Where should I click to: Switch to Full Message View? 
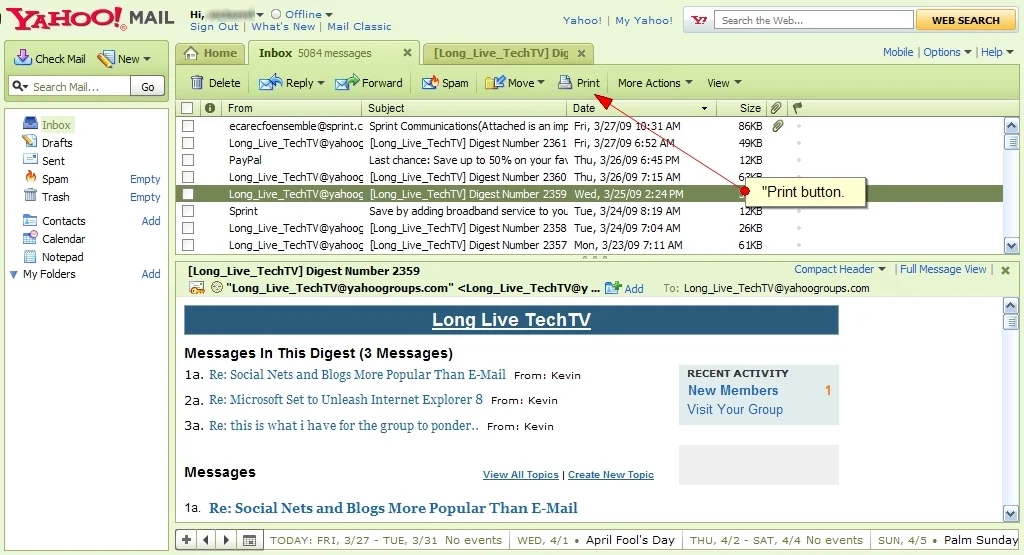[943, 269]
